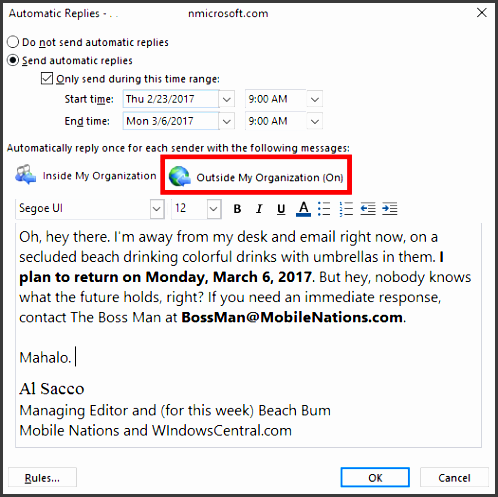Click the Thu 2/23/2017 start date field
Viewport: 498px width, 497px height.
point(171,99)
